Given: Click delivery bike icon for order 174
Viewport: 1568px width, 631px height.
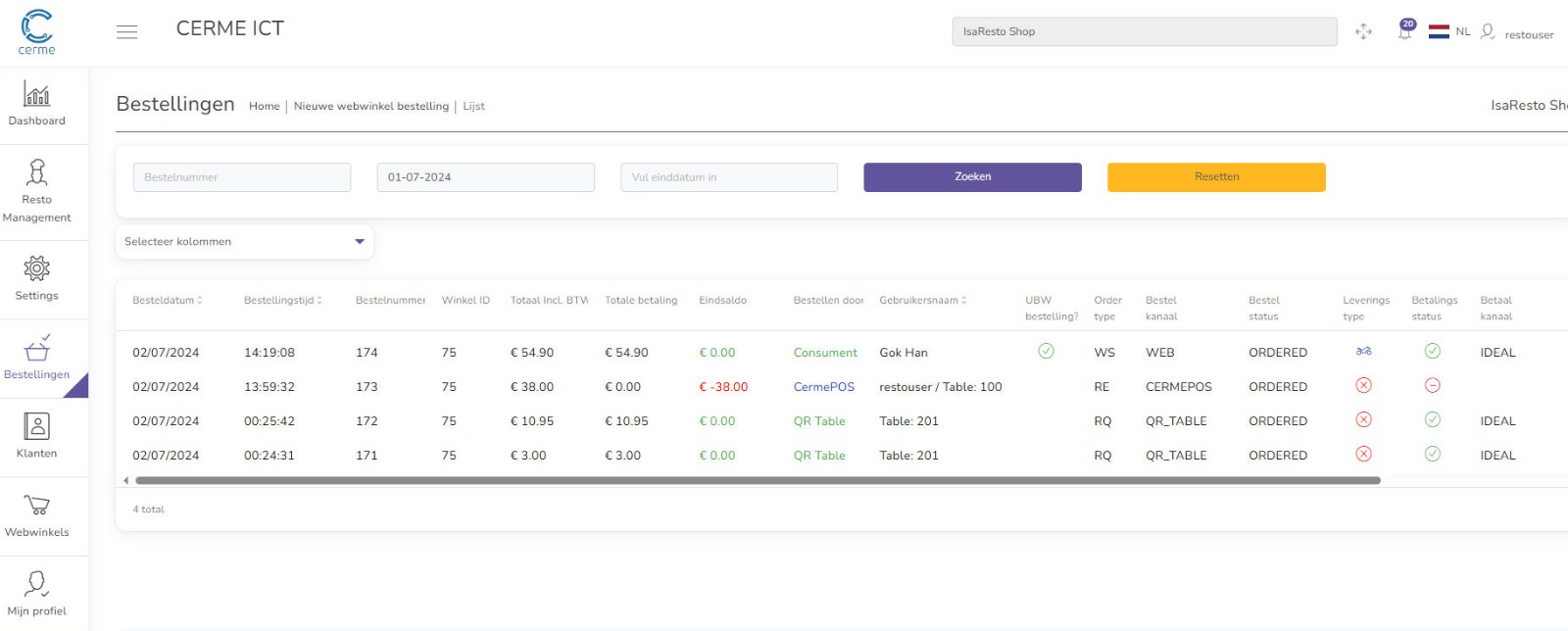Looking at the screenshot, I should point(1363,351).
